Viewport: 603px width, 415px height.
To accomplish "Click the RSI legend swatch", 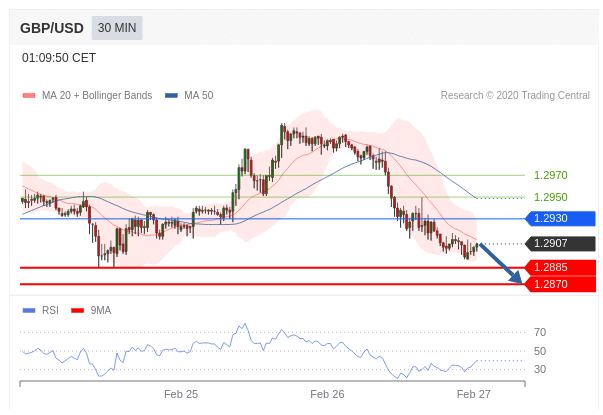I will coord(29,310).
